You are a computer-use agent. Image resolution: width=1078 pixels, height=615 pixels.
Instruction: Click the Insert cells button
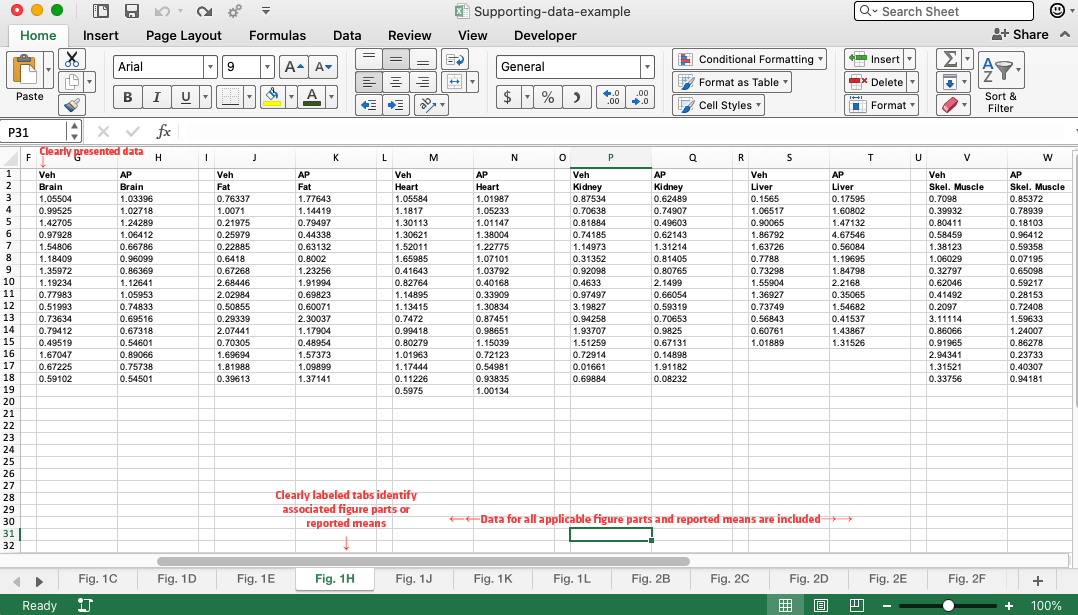[x=874, y=59]
